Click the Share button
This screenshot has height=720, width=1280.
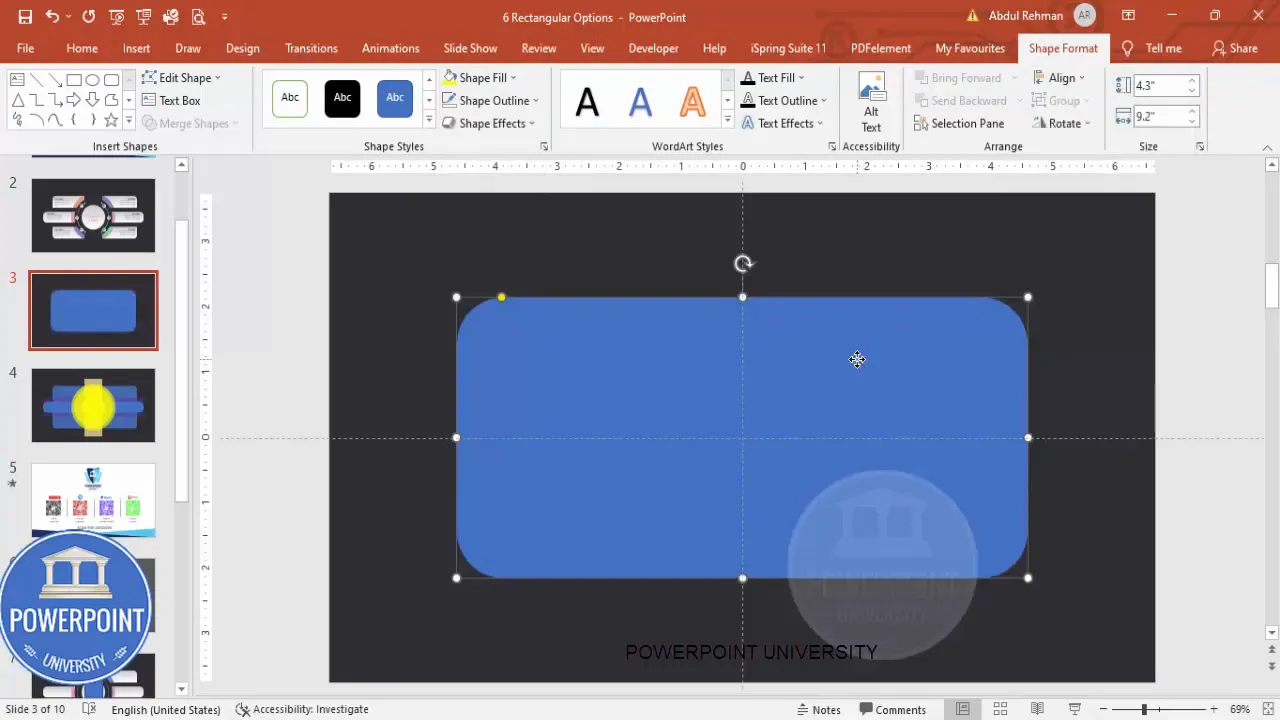pos(1235,48)
